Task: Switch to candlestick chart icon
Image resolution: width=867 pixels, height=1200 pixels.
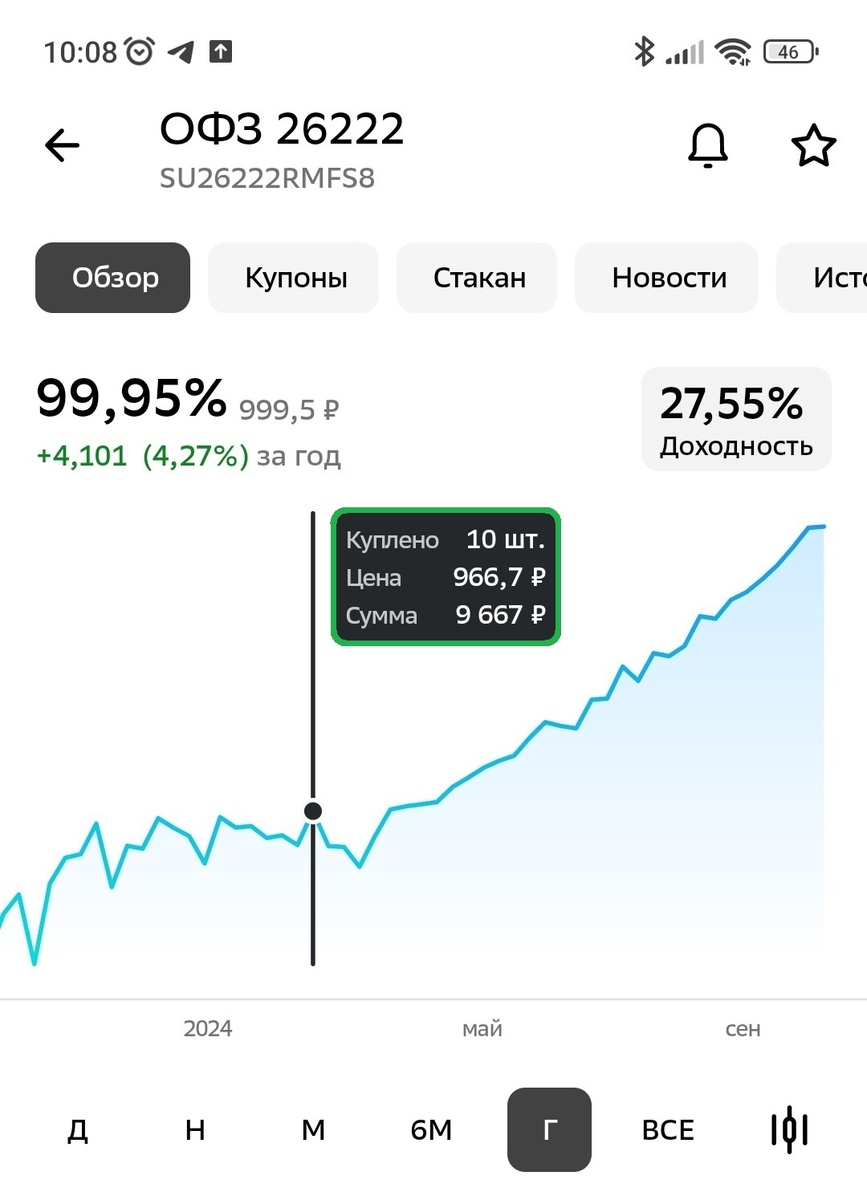Action: tap(789, 1130)
